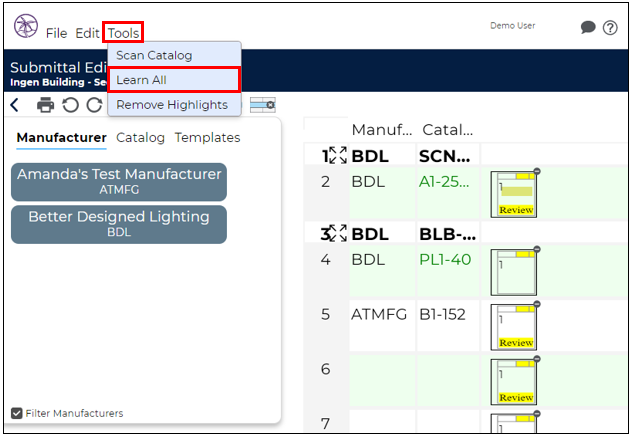Expand row 3 with the arrows icon
The width and height of the screenshot is (631, 438).
click(338, 233)
